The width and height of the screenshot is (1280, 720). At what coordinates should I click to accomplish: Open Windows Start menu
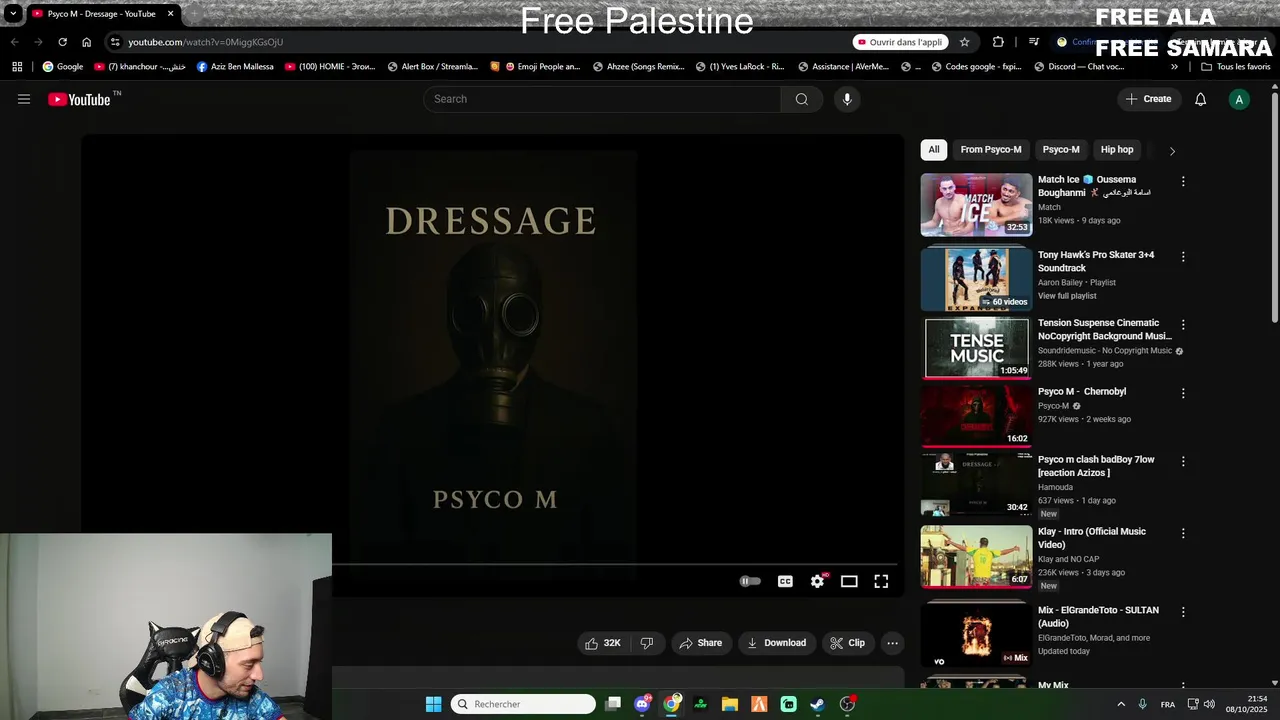coord(433,704)
